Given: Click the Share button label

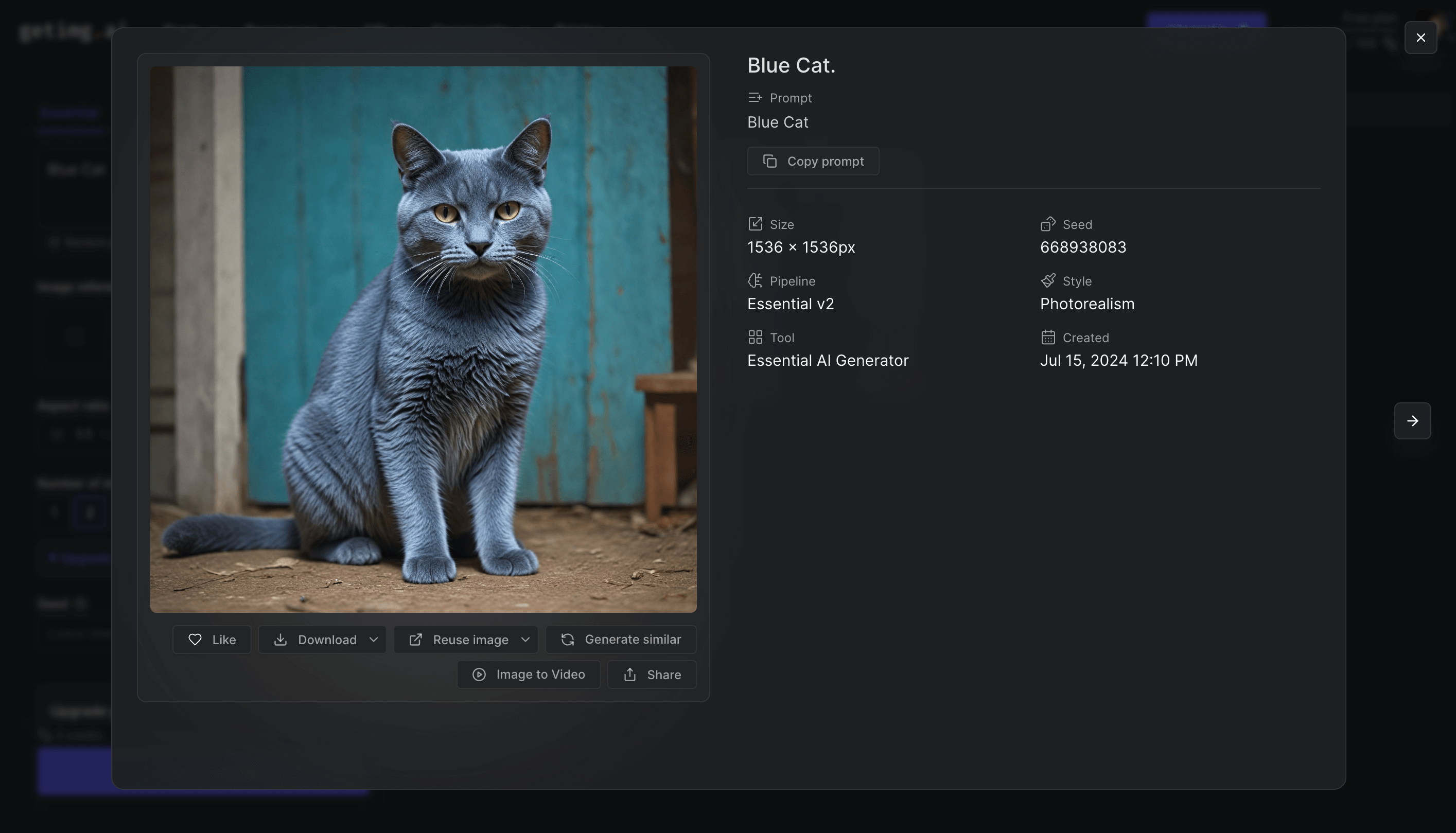Looking at the screenshot, I should [663, 675].
